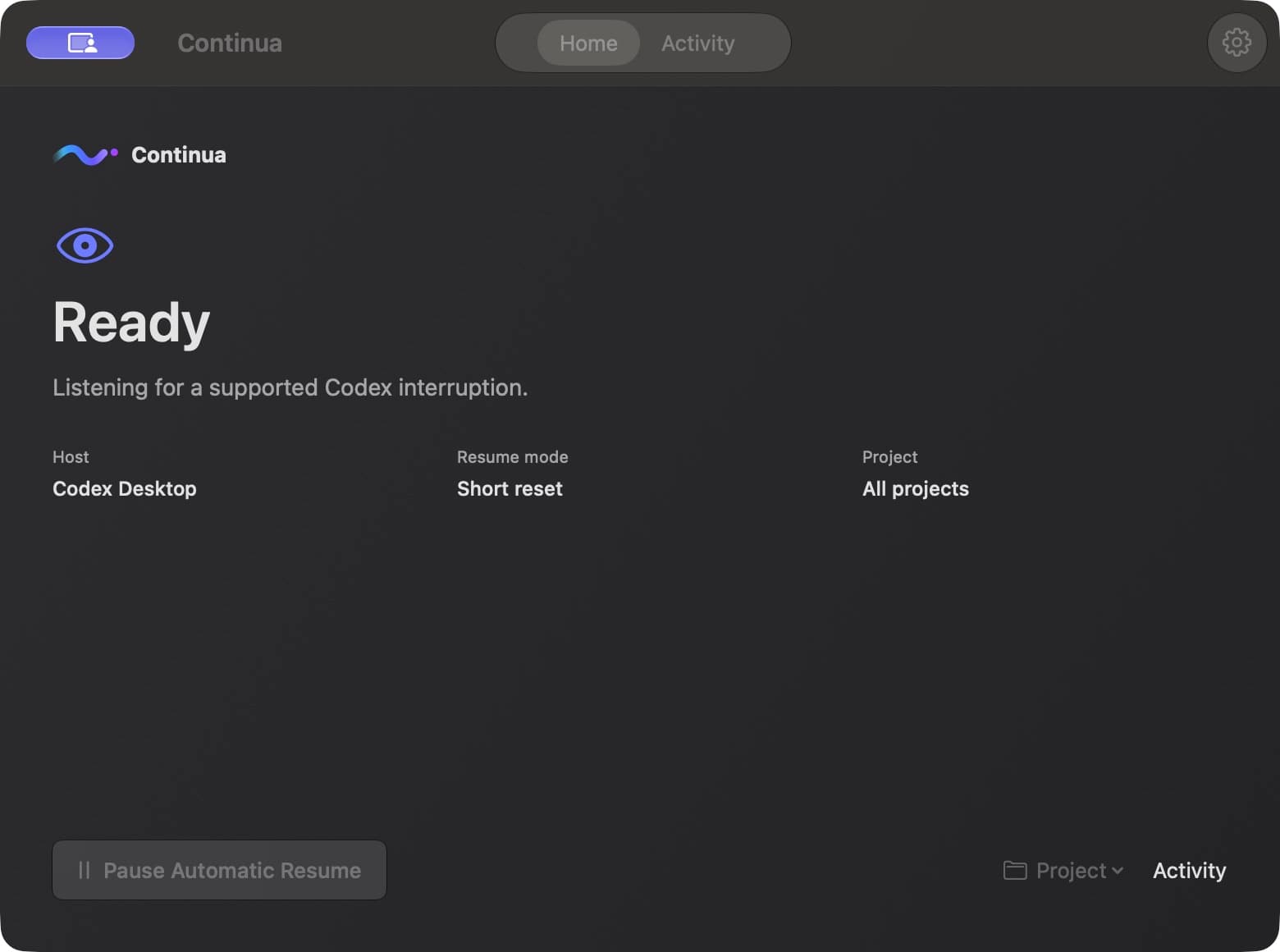This screenshot has height=952, width=1280.
Task: Switch to the Activity tab in the header
Action: pyautogui.click(x=698, y=43)
